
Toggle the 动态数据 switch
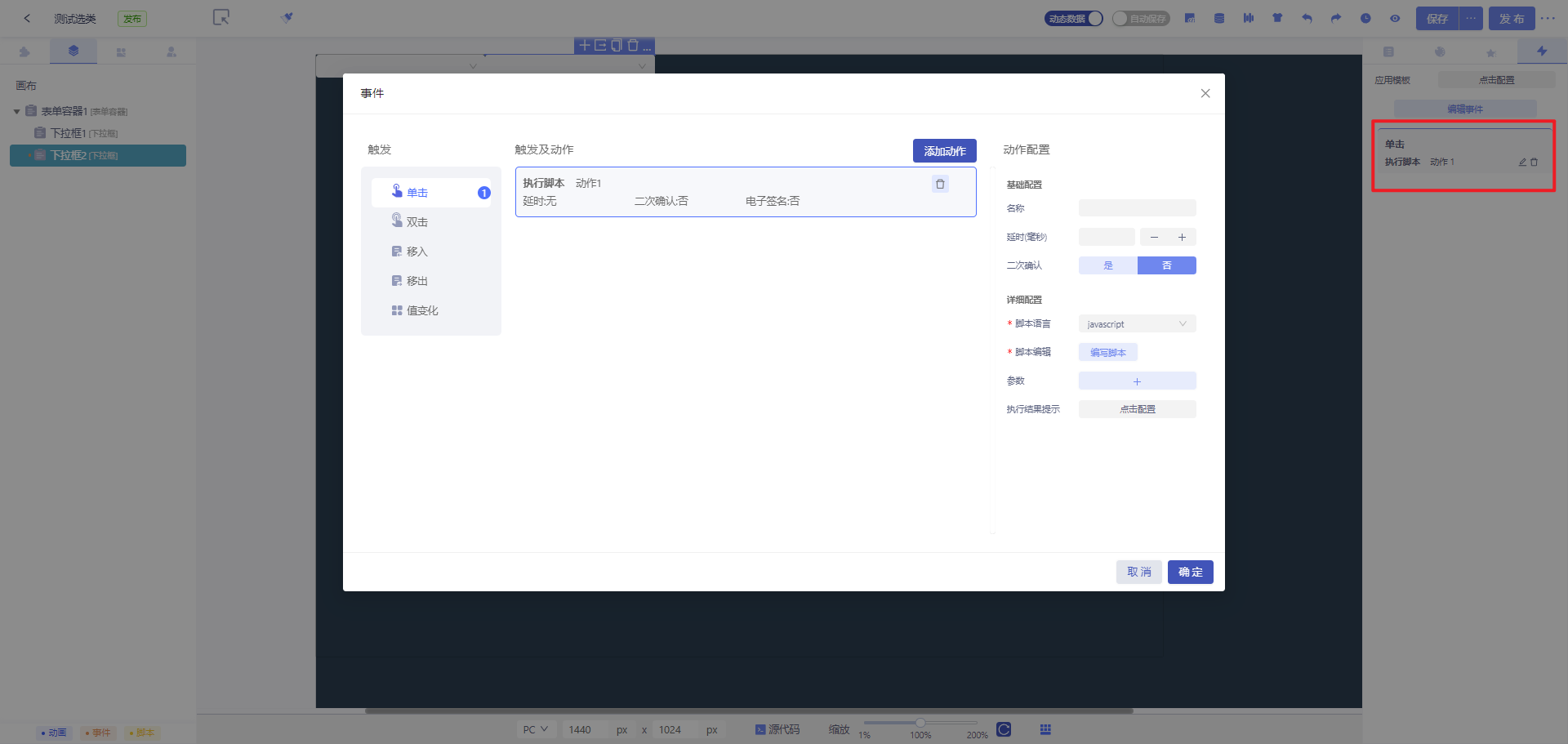pyautogui.click(x=1074, y=18)
